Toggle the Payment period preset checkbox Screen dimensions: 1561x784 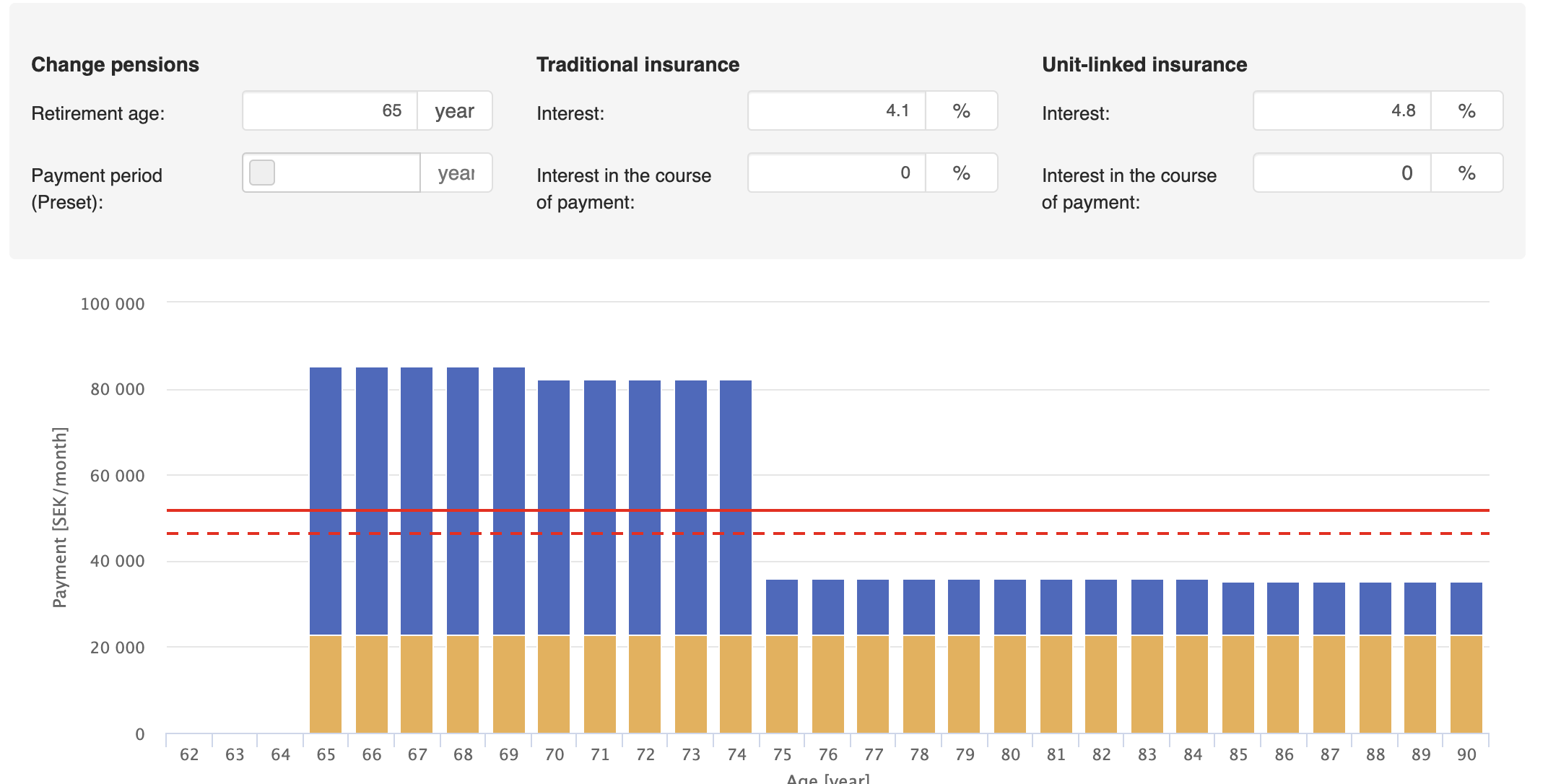tap(262, 173)
